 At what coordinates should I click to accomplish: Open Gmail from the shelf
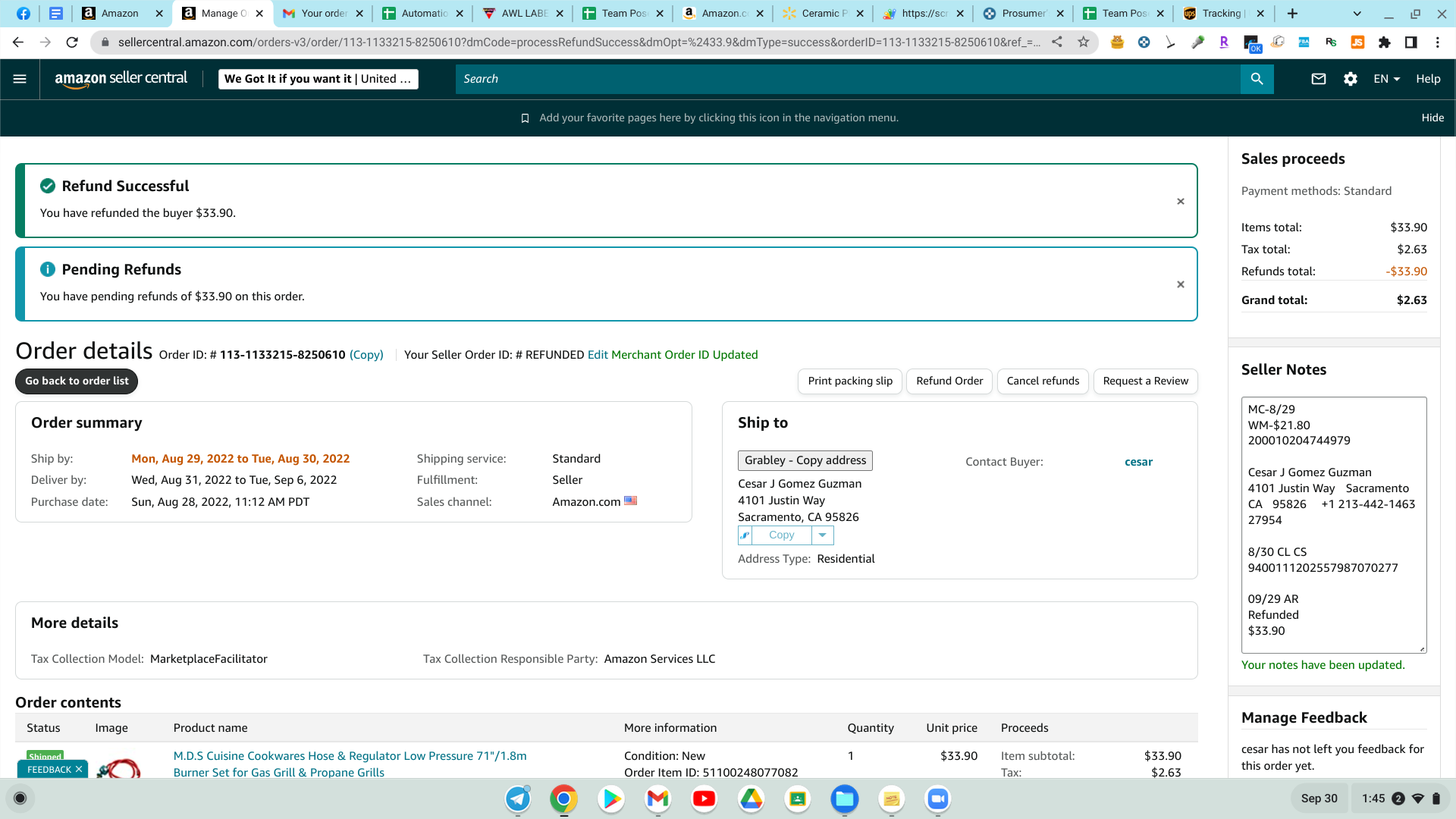[x=657, y=799]
